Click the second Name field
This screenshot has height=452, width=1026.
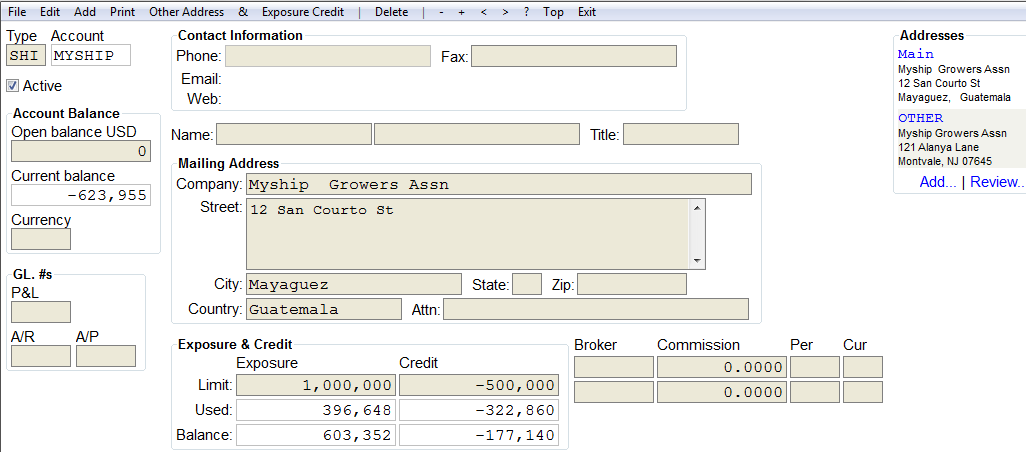(x=477, y=134)
